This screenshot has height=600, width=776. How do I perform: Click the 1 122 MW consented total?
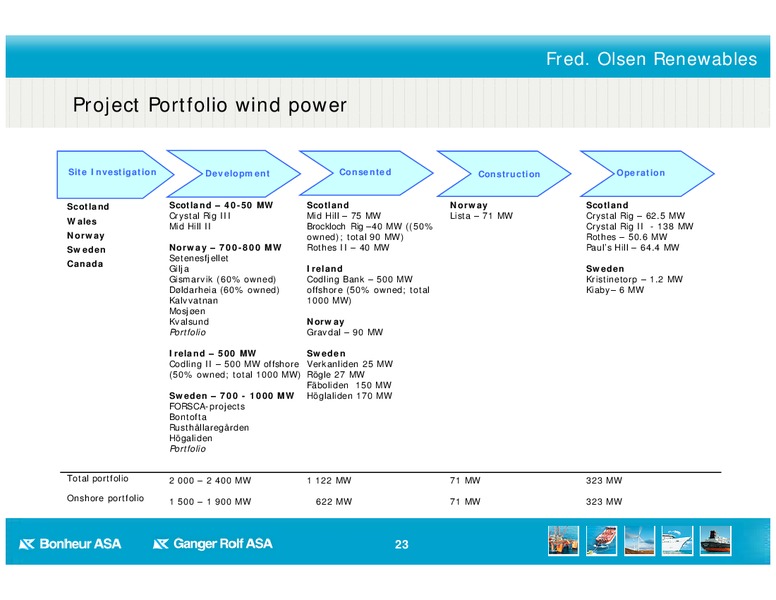click(x=329, y=481)
